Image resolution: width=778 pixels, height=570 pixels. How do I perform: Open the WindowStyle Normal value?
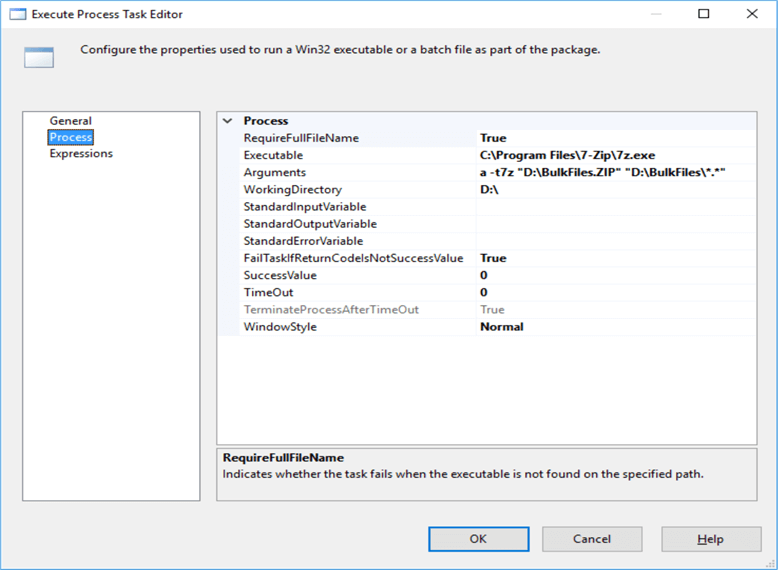[615, 326]
